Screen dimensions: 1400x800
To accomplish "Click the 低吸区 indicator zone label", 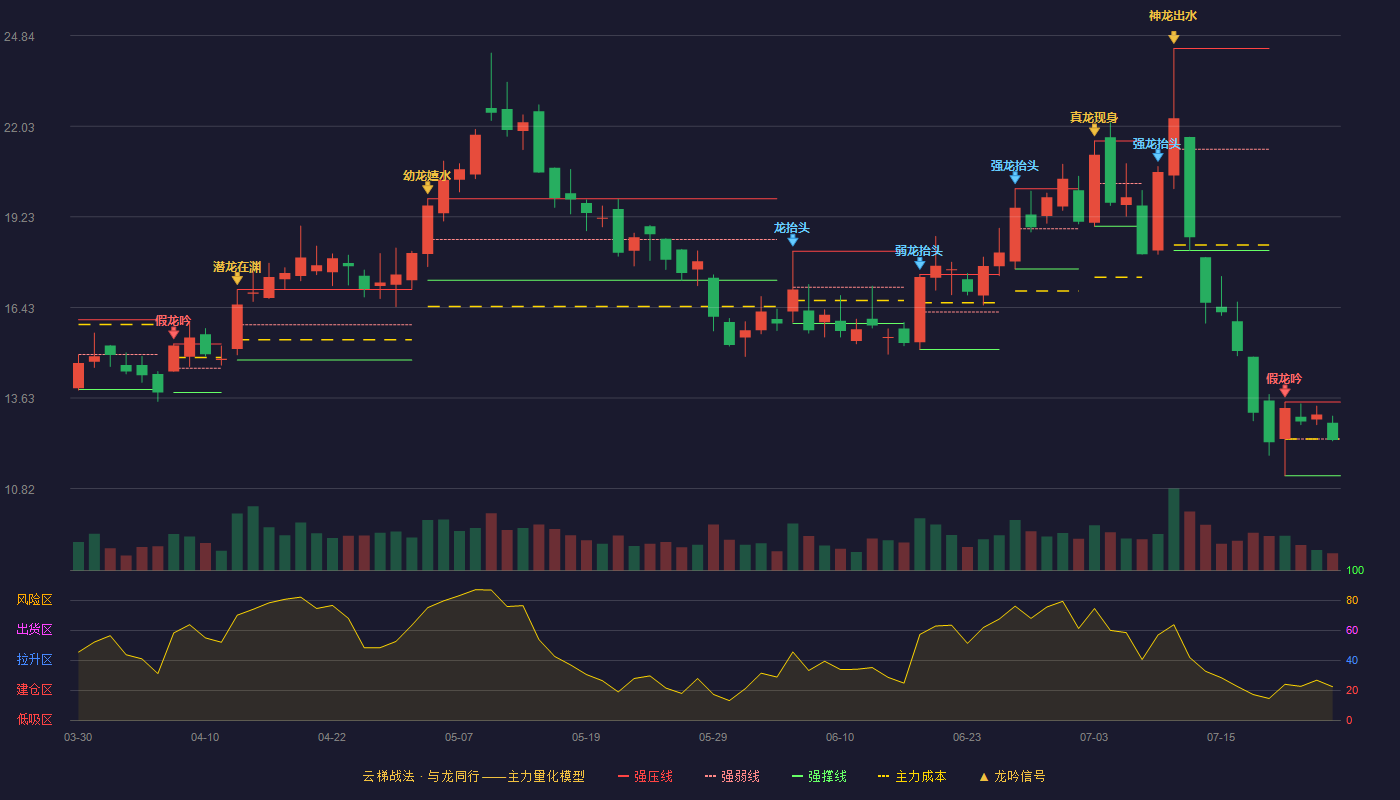I will coord(34,719).
